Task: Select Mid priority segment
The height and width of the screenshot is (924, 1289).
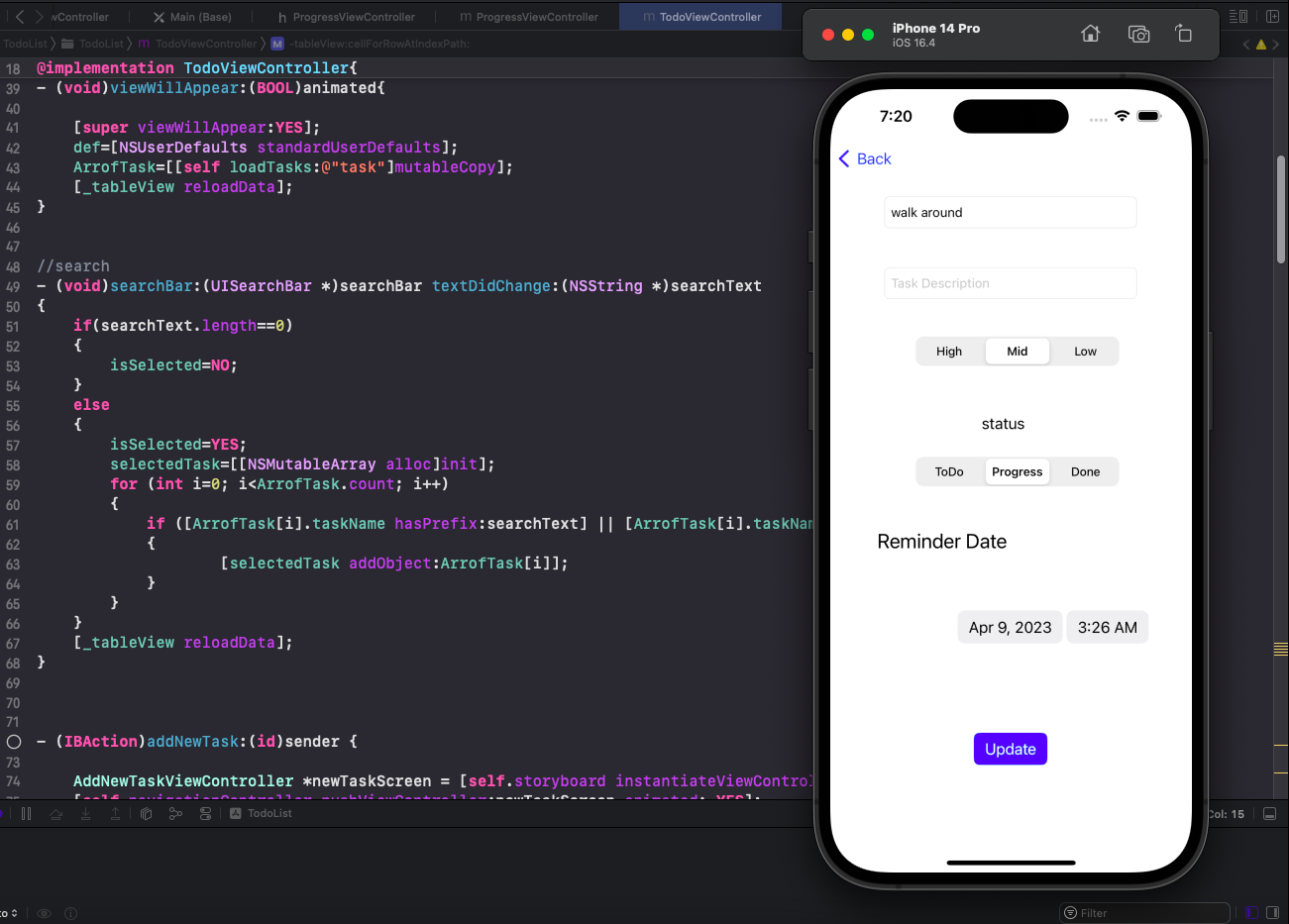Action: click(1018, 352)
